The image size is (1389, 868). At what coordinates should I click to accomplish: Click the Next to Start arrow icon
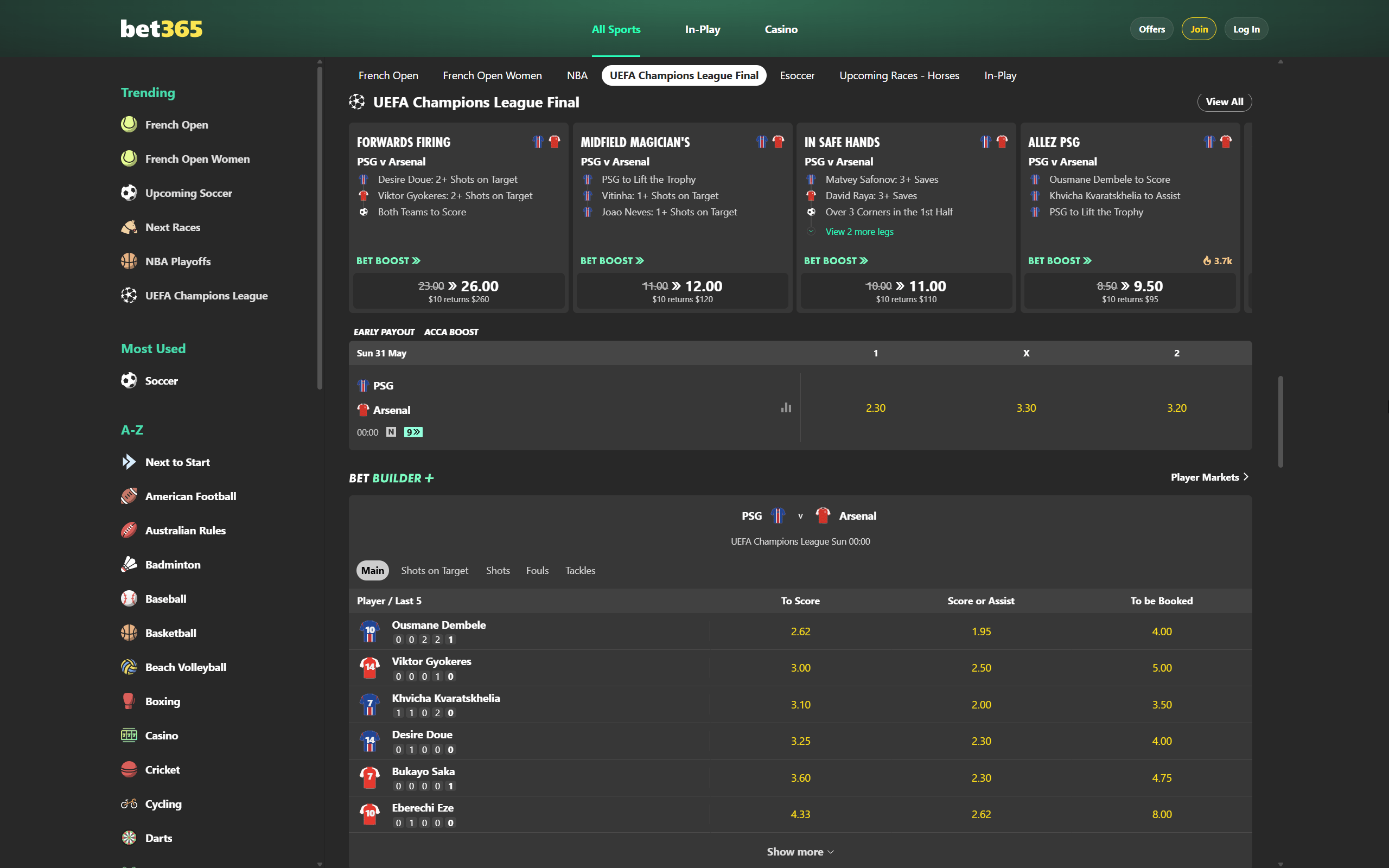tap(129, 462)
